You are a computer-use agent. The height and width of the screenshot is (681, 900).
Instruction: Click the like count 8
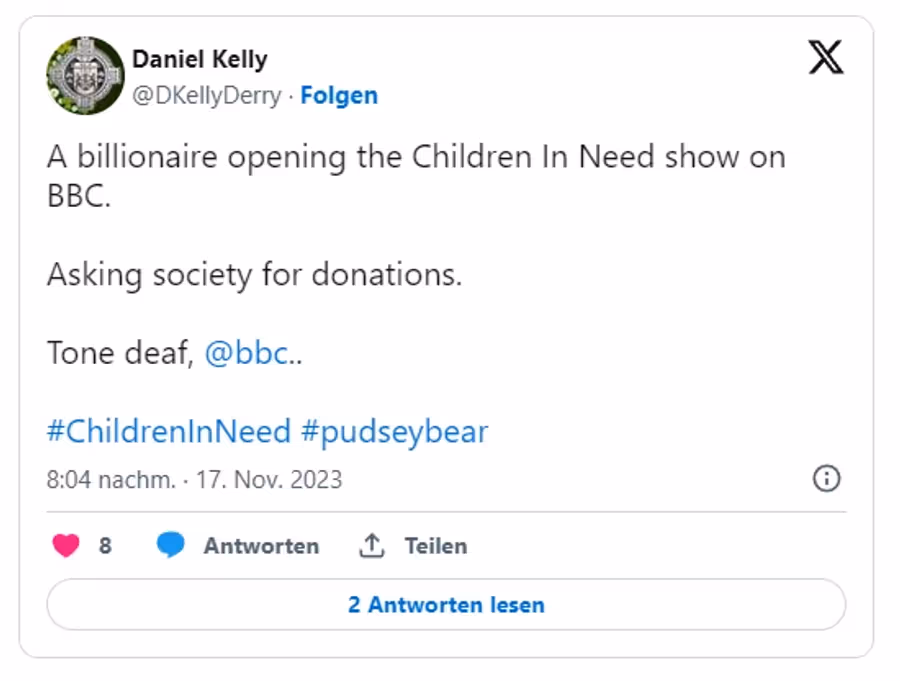click(105, 545)
